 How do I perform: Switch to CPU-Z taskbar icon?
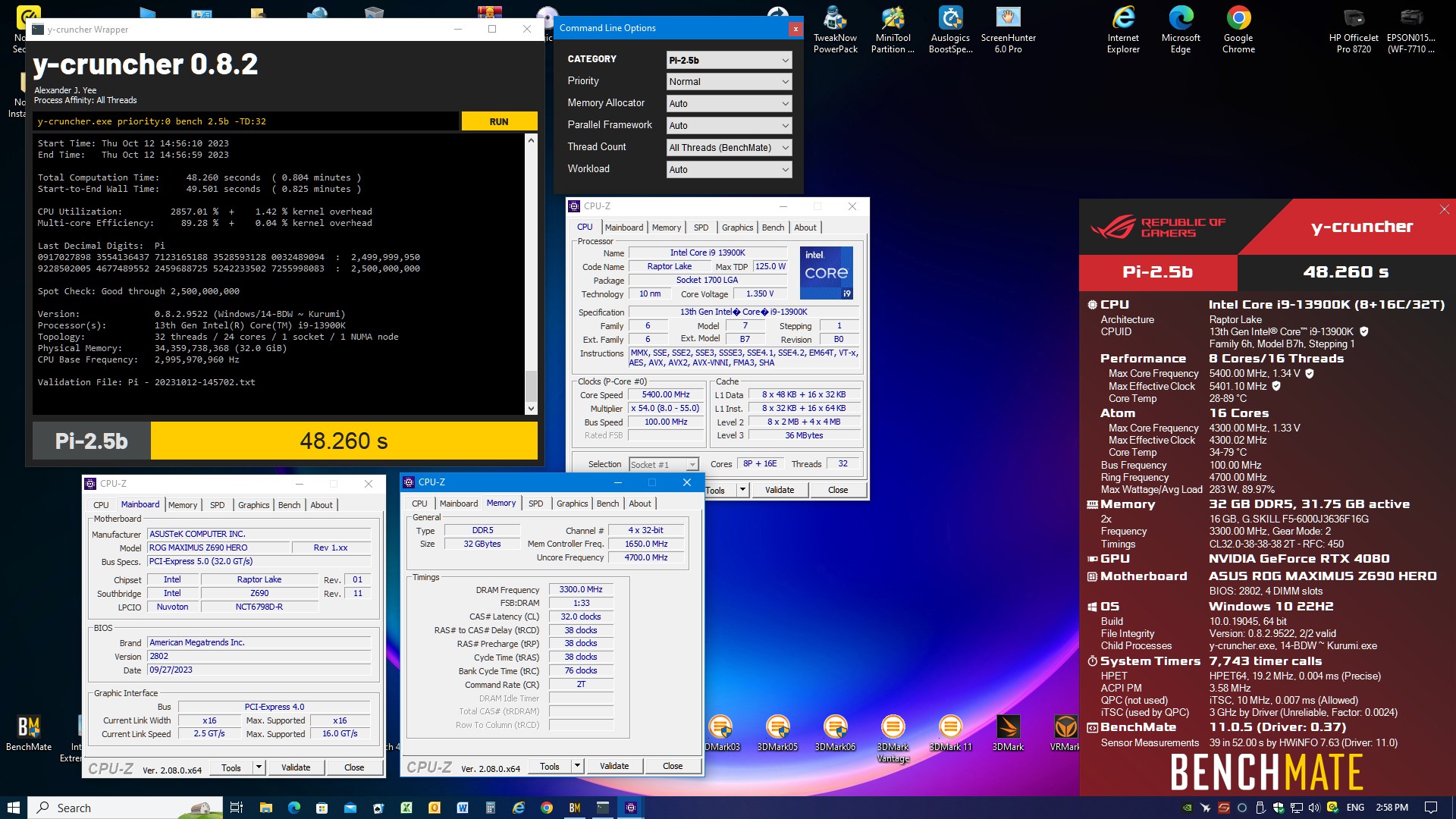click(x=630, y=808)
